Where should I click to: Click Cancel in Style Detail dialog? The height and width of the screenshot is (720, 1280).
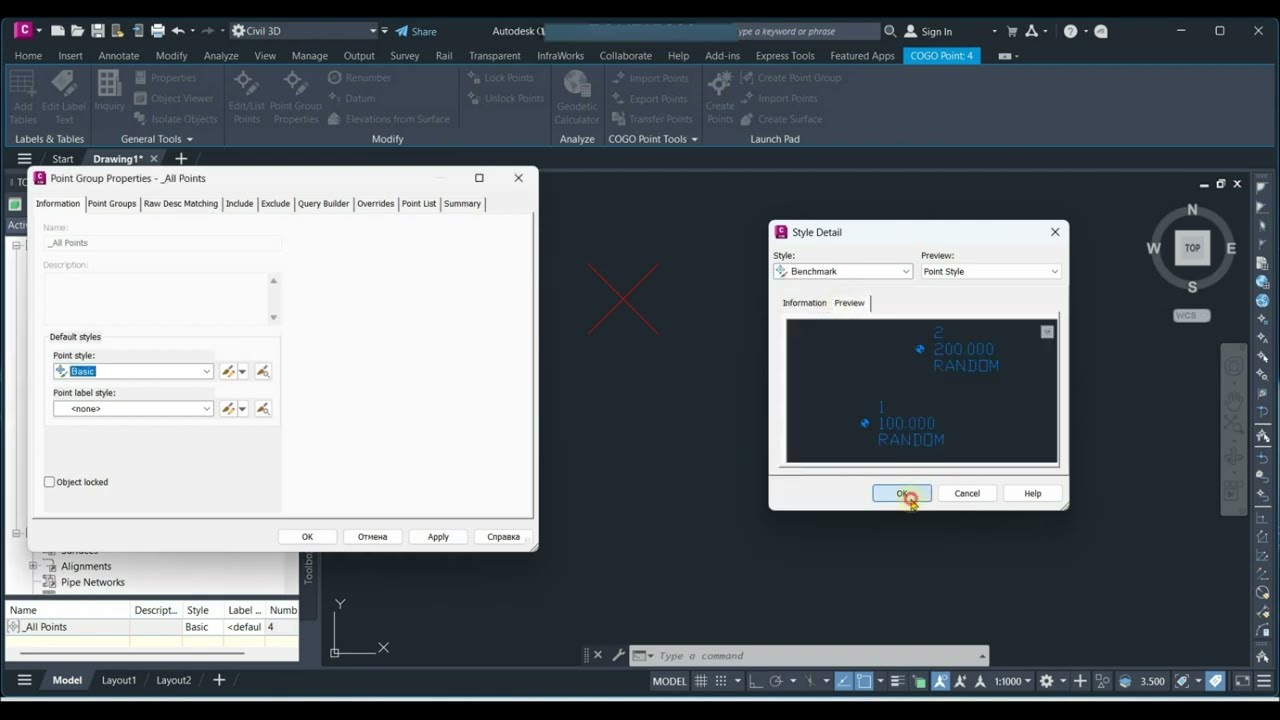(x=967, y=493)
